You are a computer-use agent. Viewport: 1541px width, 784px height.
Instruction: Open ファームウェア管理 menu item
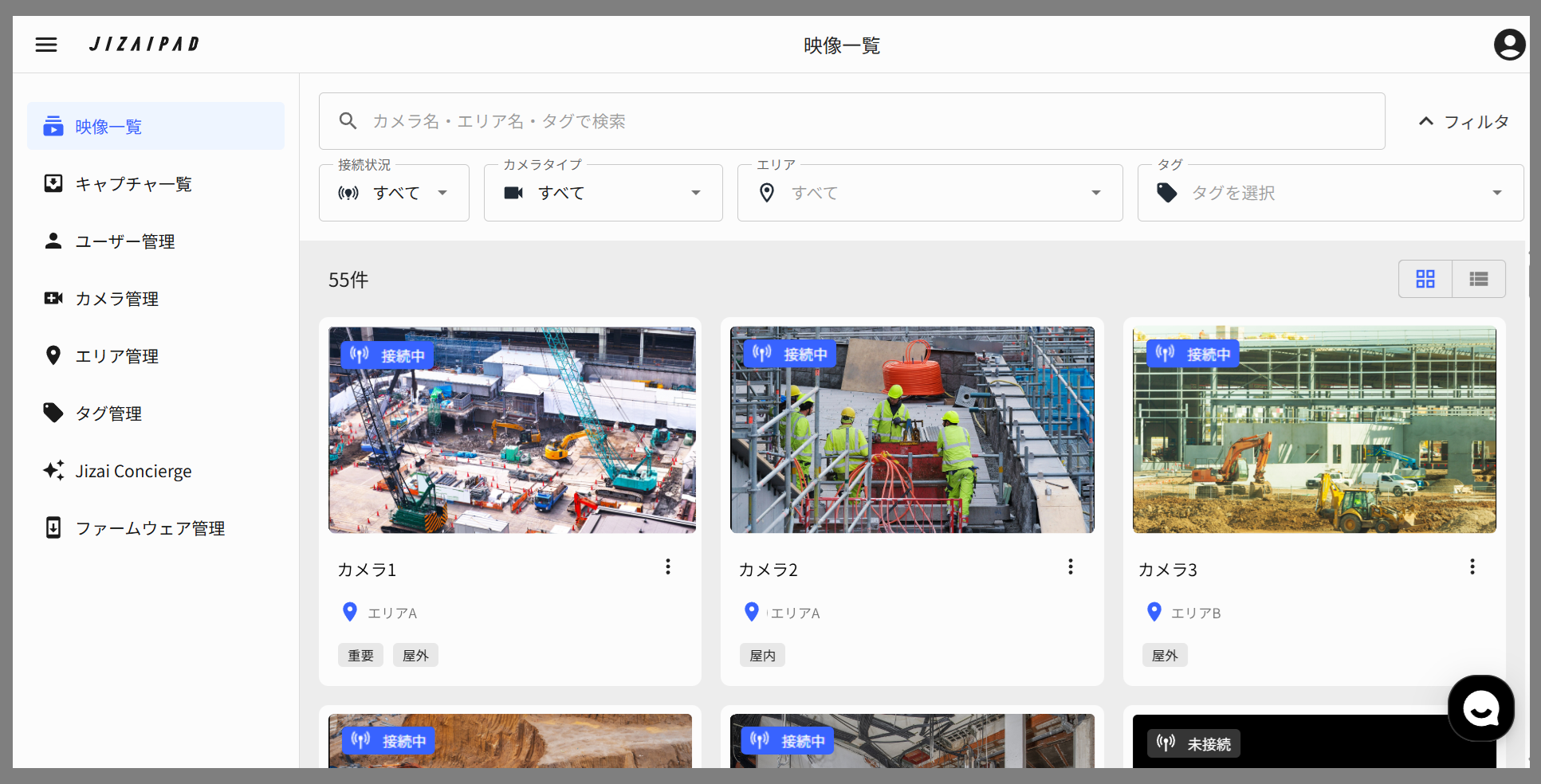[155, 527]
